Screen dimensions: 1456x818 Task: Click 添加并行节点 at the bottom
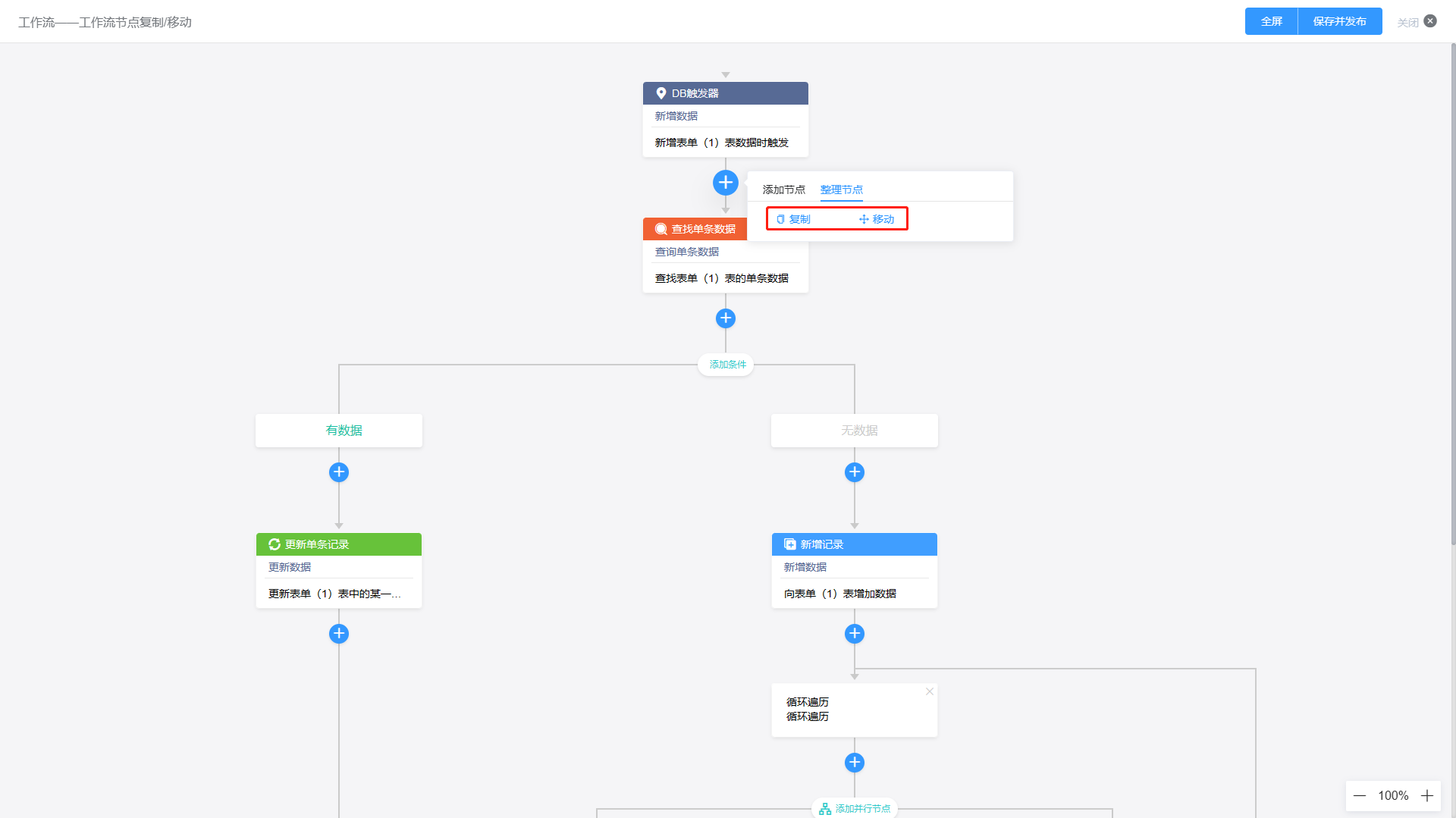(855, 809)
